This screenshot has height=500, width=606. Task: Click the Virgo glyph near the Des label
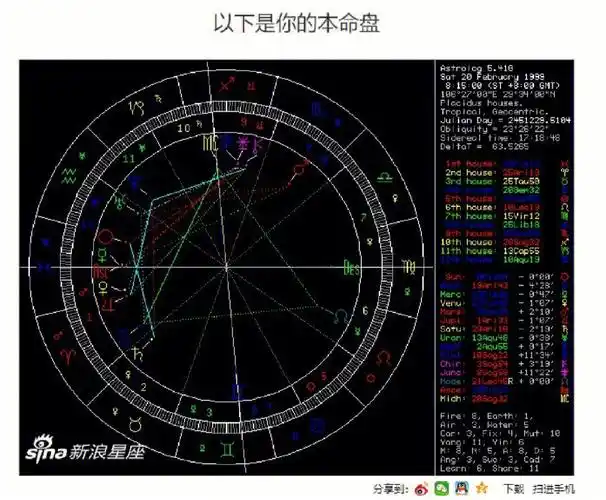409,267
